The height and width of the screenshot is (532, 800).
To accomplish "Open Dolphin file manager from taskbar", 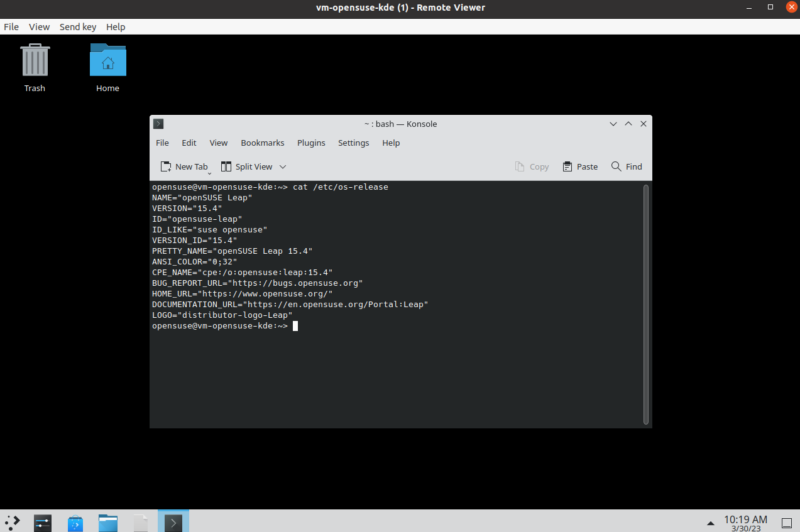I will point(108,522).
